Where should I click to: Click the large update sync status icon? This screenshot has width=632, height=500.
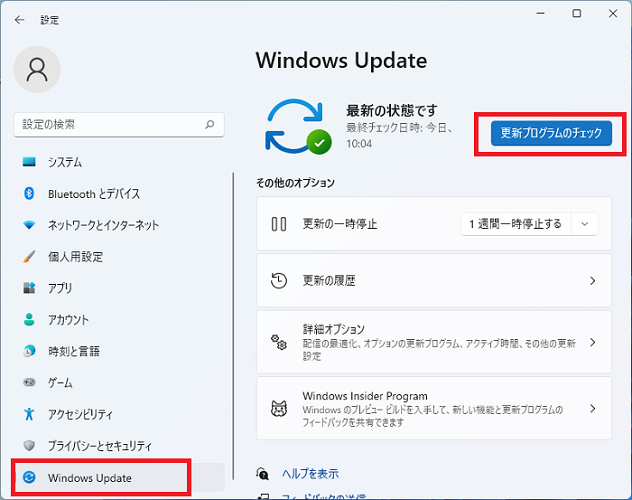click(x=298, y=126)
